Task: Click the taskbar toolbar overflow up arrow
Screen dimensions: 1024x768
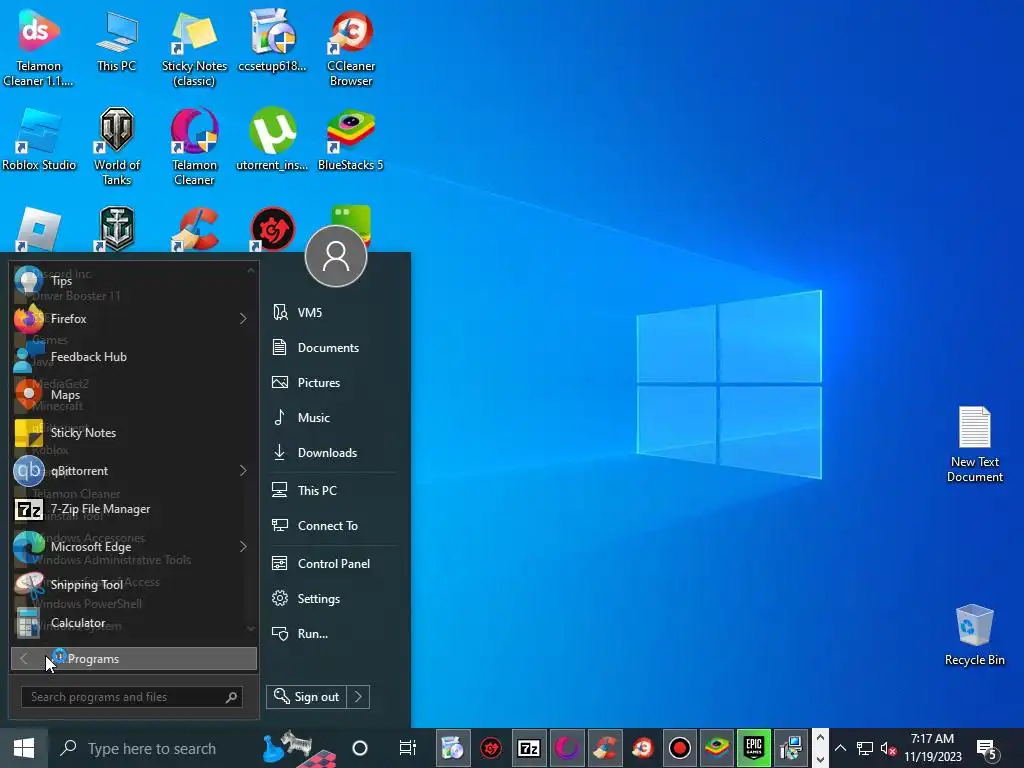Action: (820, 738)
